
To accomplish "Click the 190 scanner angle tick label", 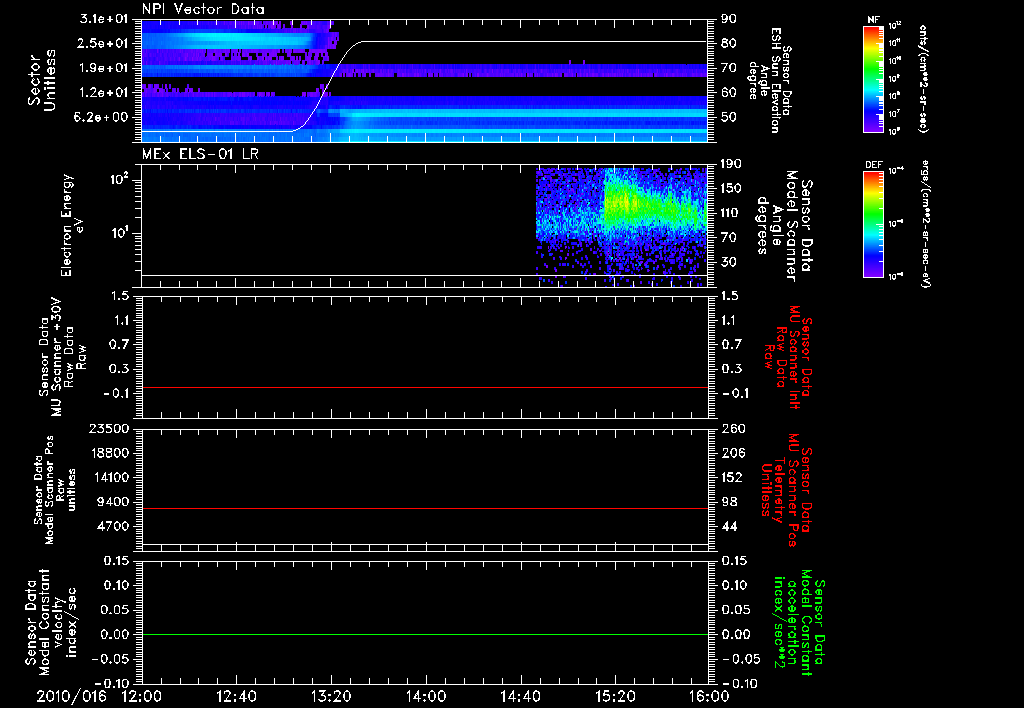I will click(732, 164).
